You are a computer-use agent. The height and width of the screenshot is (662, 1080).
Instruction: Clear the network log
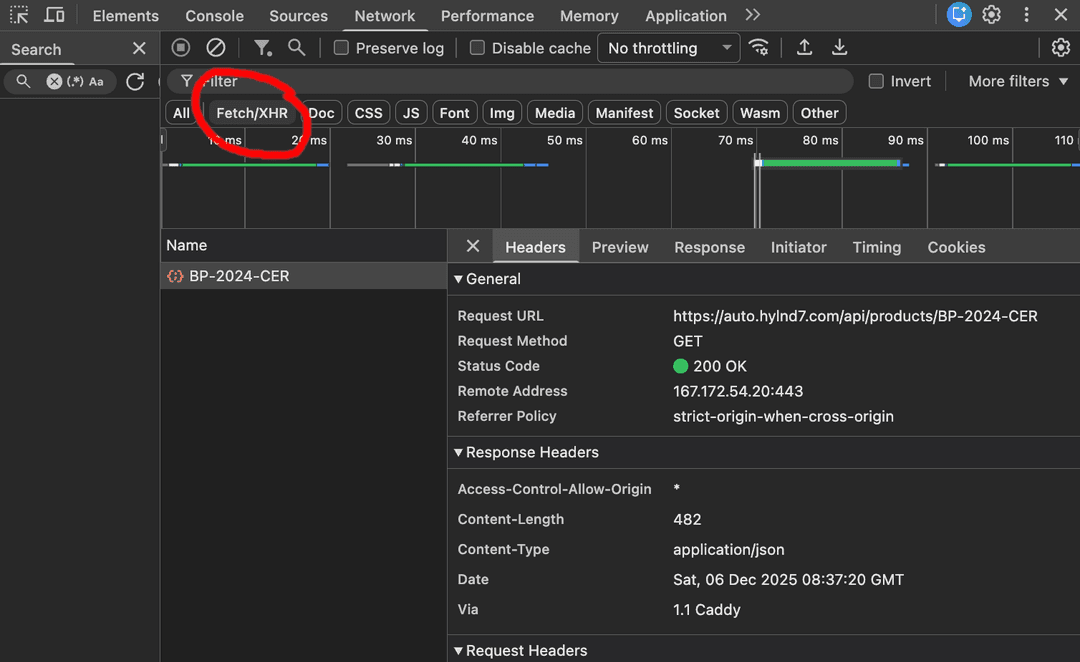(216, 48)
